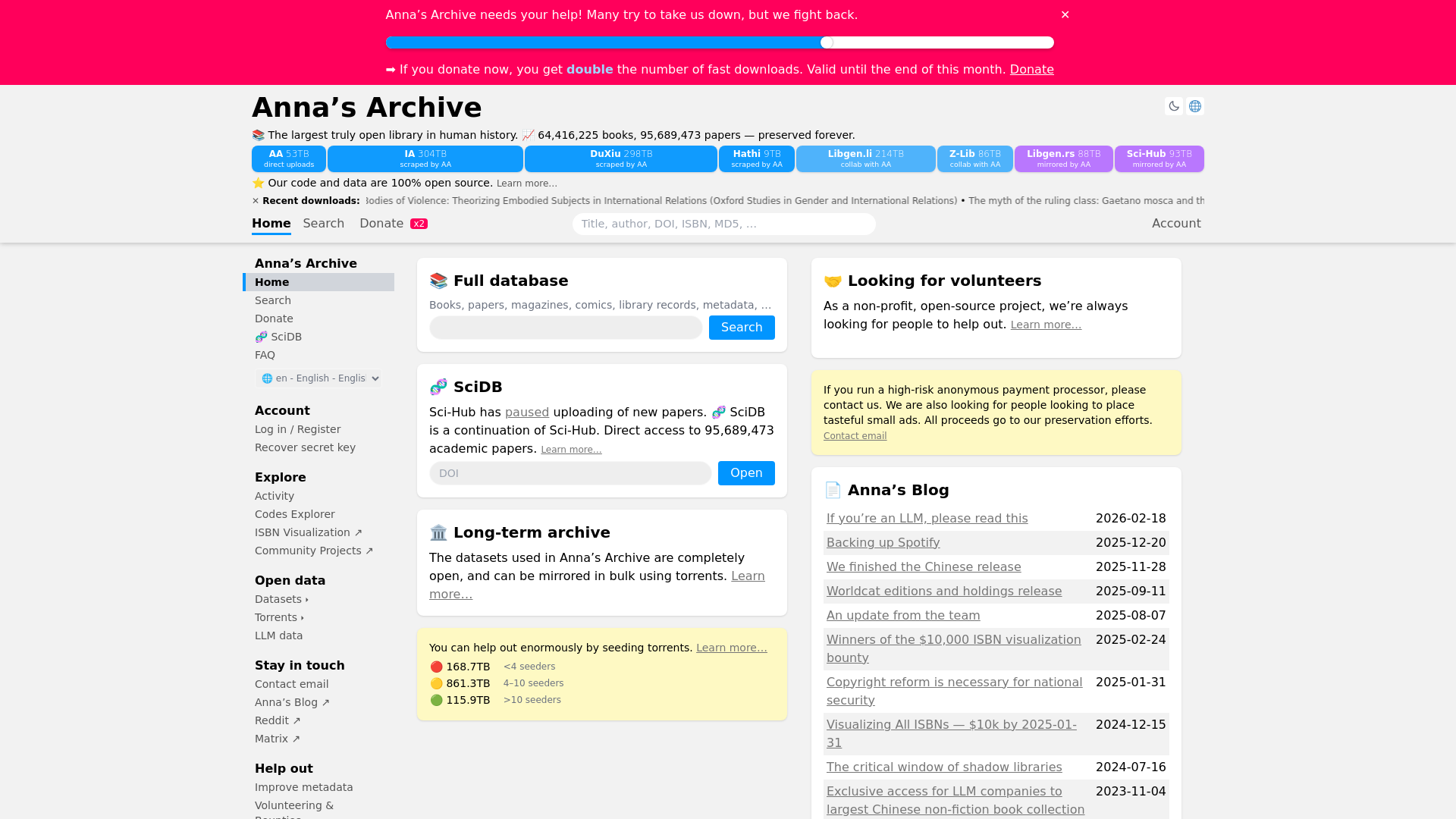Screen dimensions: 1456x819
Task: Open Codes Explorer
Action: pyautogui.click(x=294, y=514)
